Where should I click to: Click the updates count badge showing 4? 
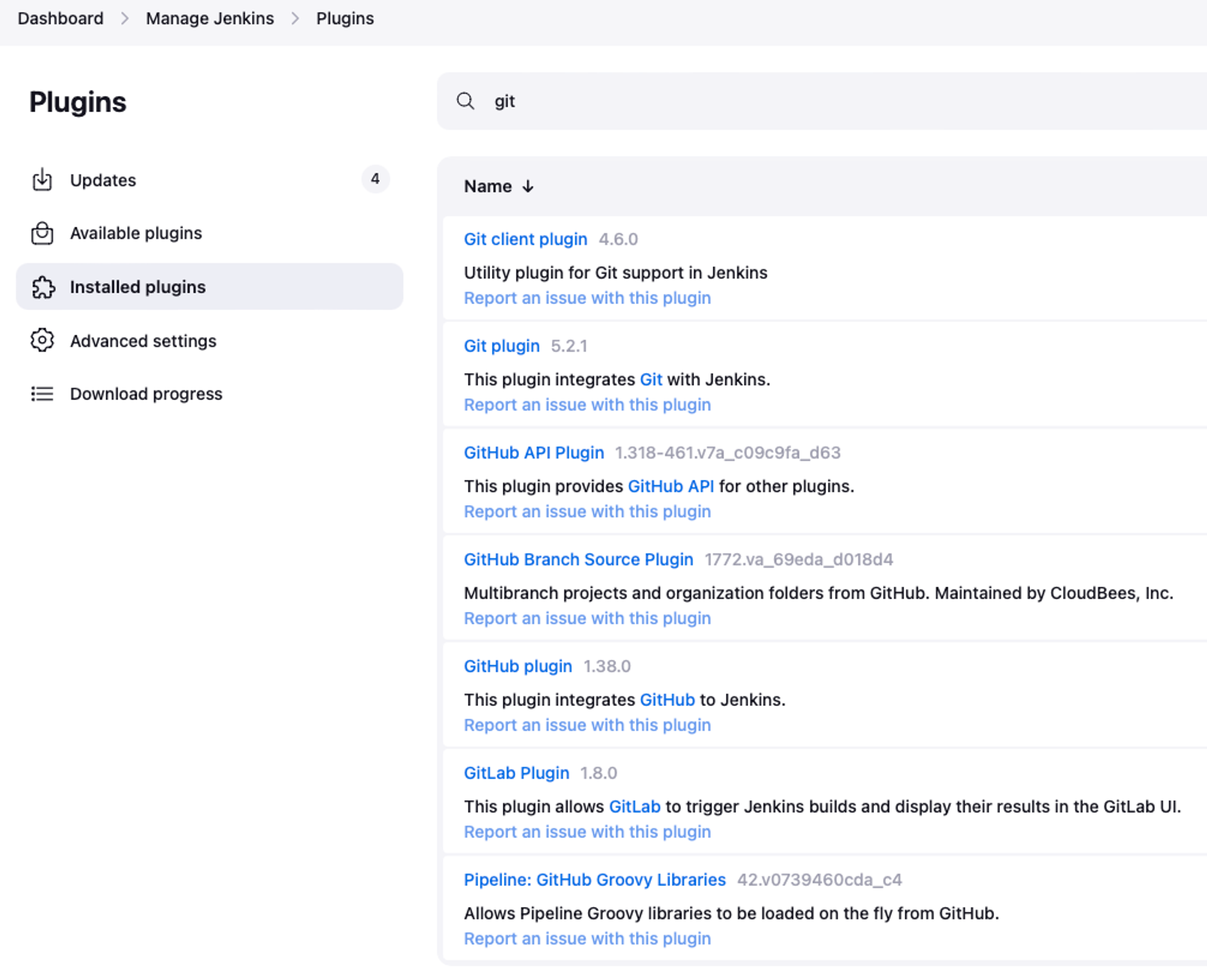(375, 179)
